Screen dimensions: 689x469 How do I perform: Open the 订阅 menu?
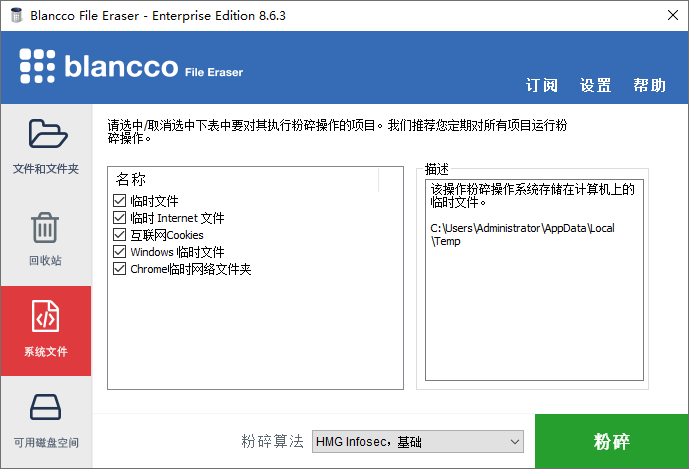(x=541, y=85)
